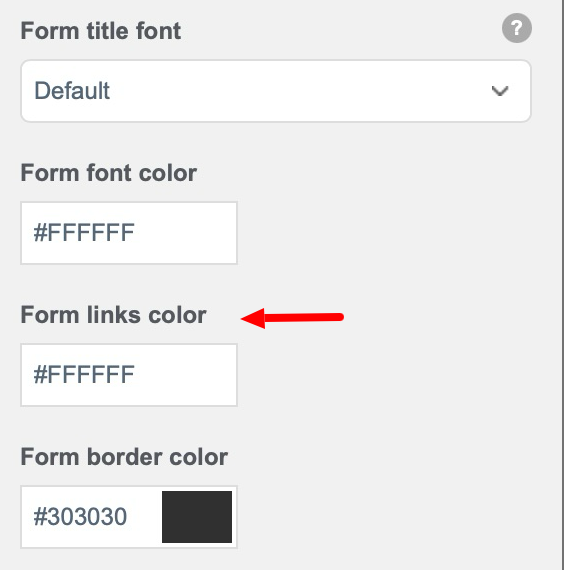This screenshot has height=570, width=564.
Task: Click the Form title font label
Action: pos(101,31)
